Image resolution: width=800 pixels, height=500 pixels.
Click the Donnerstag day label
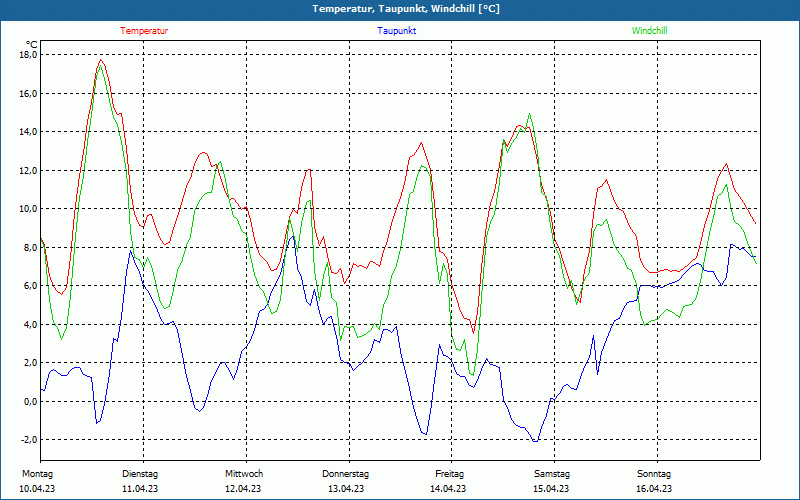tap(345, 474)
